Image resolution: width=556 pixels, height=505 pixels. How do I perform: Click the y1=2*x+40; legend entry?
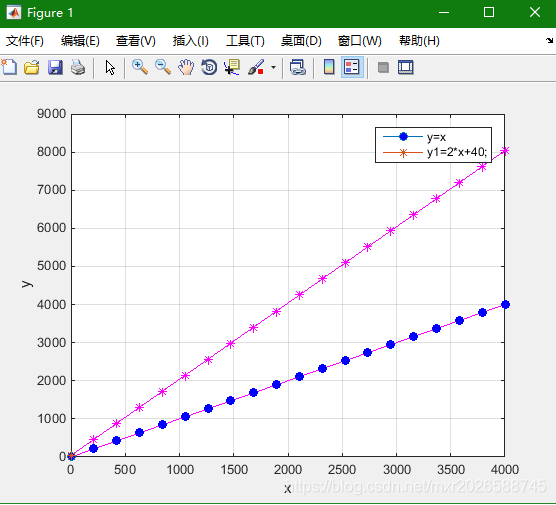pyautogui.click(x=457, y=152)
